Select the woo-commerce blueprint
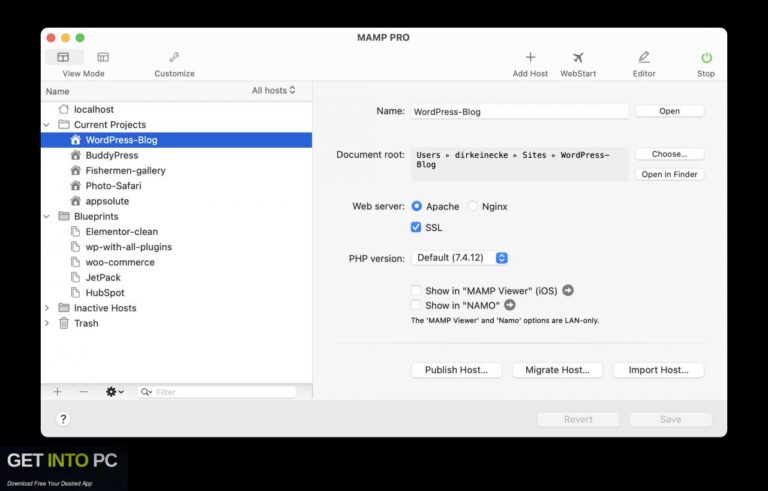Viewport: 768px width, 491px height. tap(176, 262)
